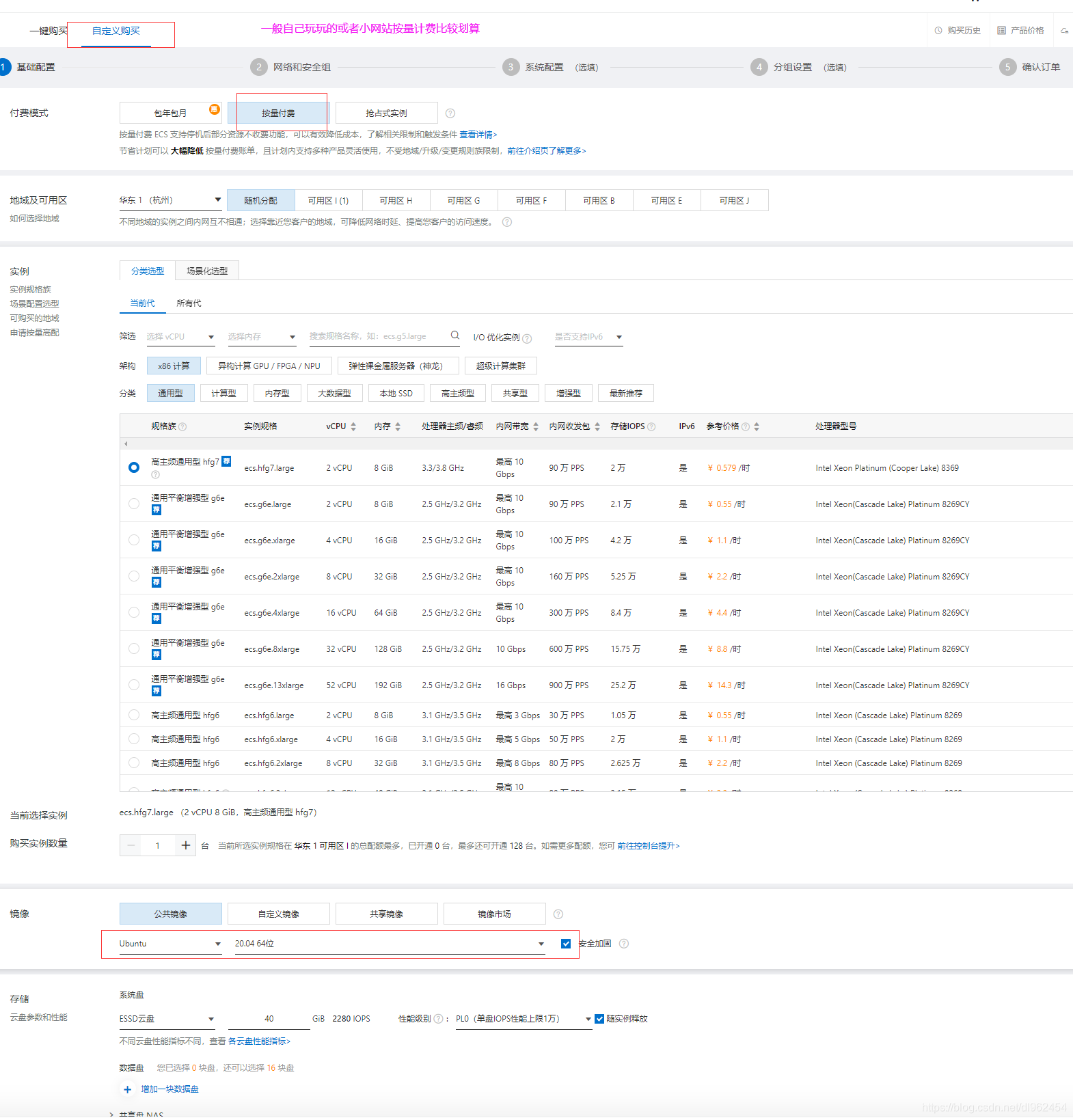Click the left scroll arrow under table header
The width and height of the screenshot is (1073, 1120).
click(126, 444)
